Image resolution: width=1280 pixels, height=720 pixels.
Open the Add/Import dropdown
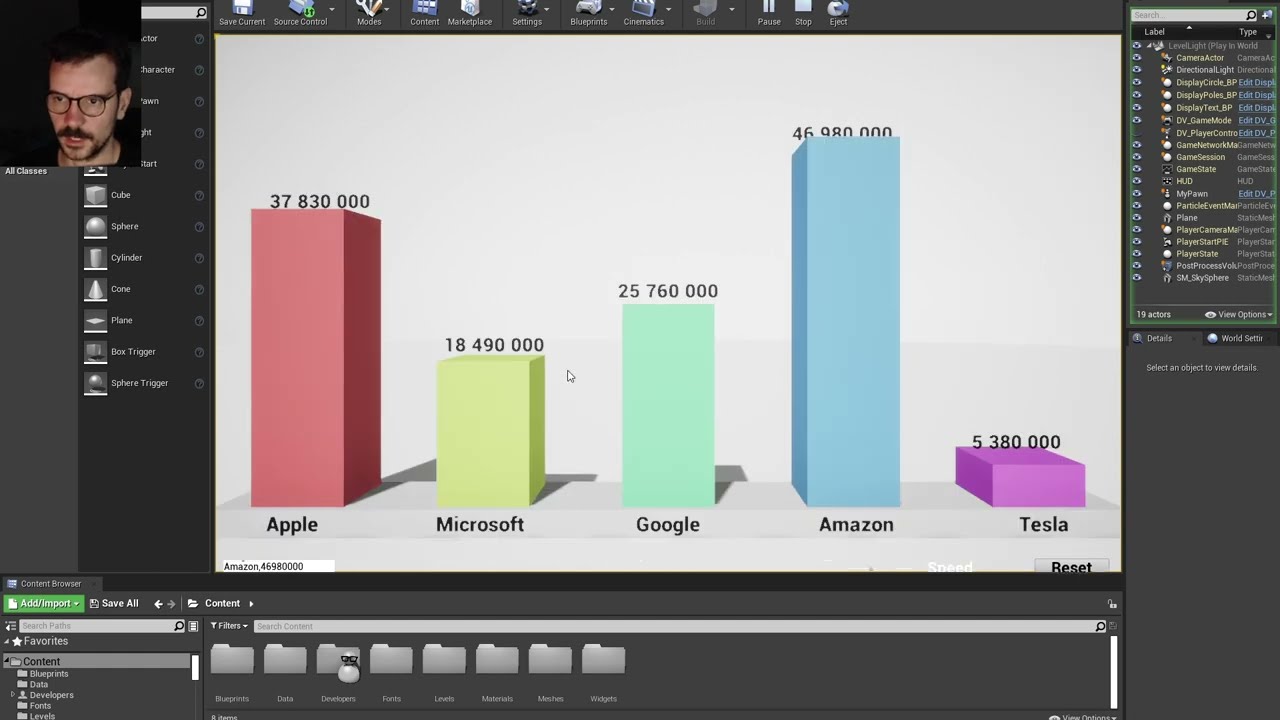click(43, 604)
